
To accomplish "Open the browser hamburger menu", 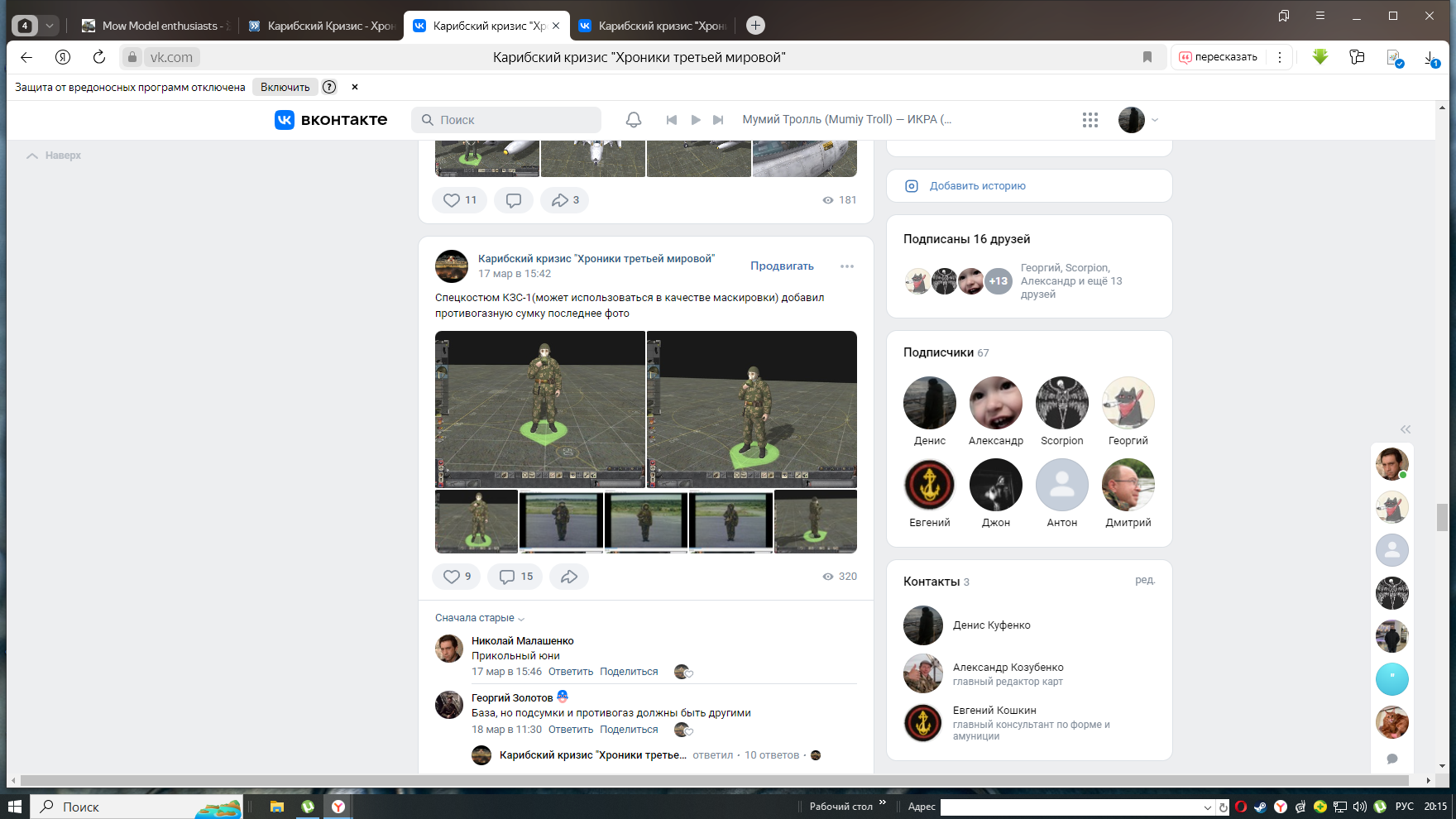I will point(1320,16).
